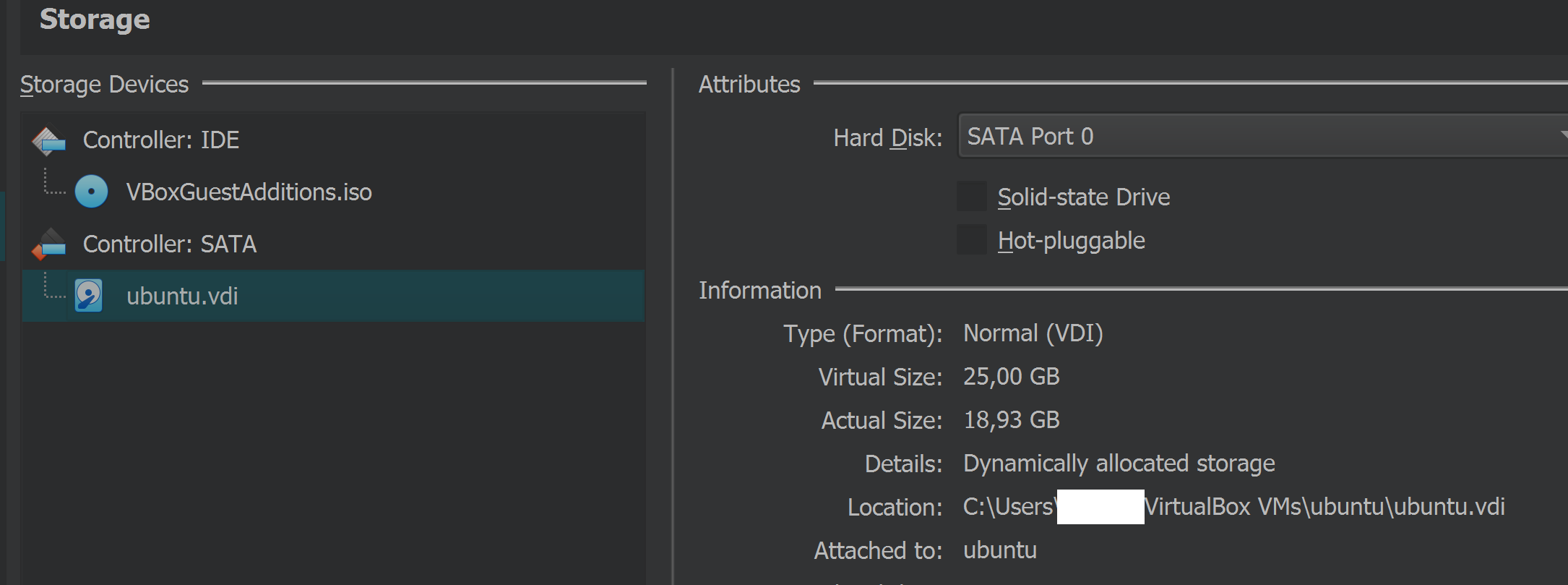
Task: Click the 25,00 GB virtual size value
Action: click(x=1012, y=377)
